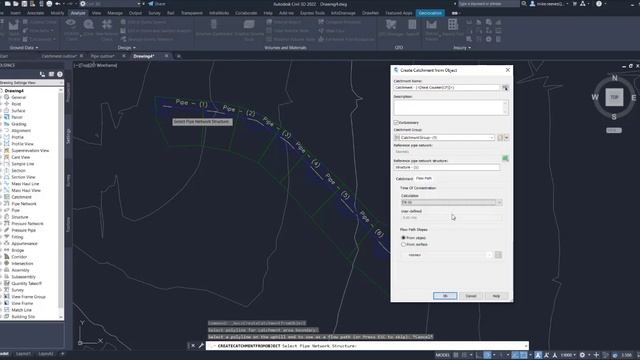The width and height of the screenshot is (640, 360).
Task: Open the Geolocation ribbon tab
Action: tap(430, 13)
